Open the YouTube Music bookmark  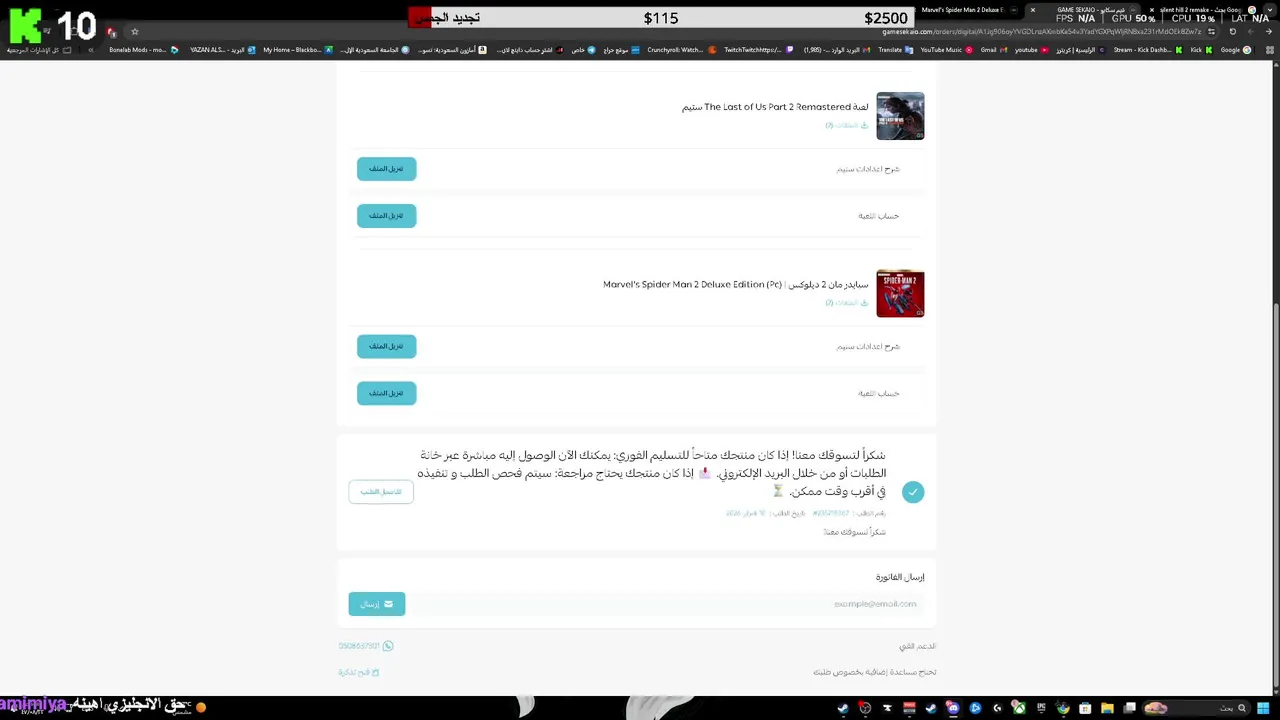coord(946,50)
